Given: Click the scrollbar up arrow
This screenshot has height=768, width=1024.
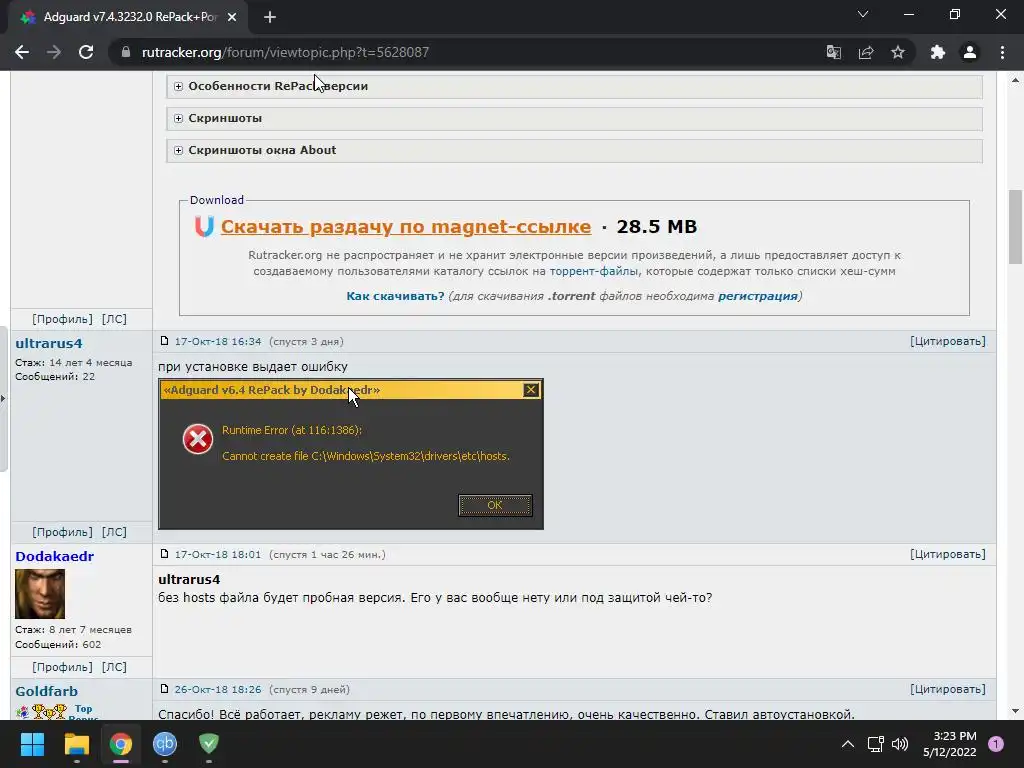Looking at the screenshot, I should coord(1015,80).
